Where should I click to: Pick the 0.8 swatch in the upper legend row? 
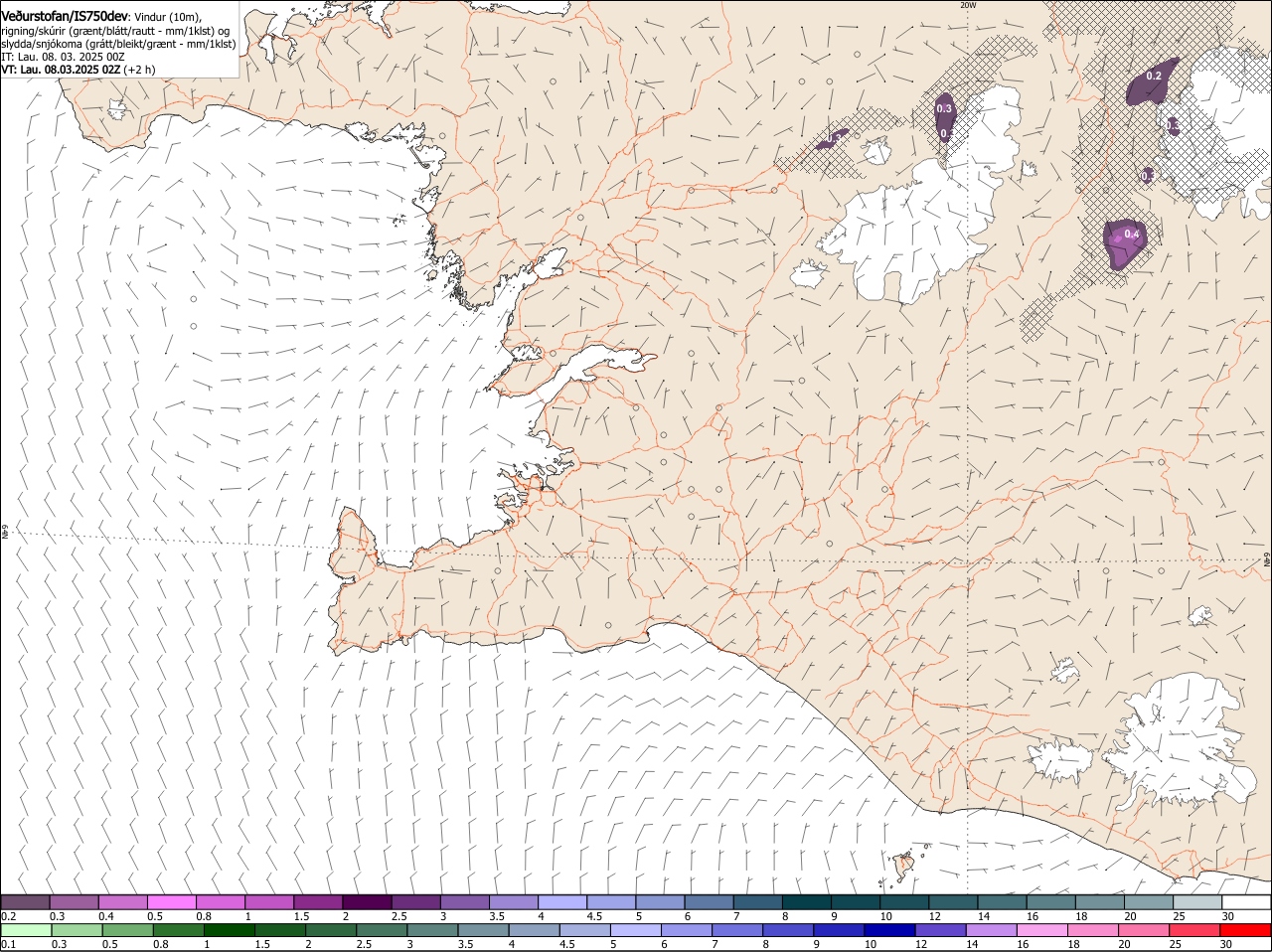click(x=220, y=901)
